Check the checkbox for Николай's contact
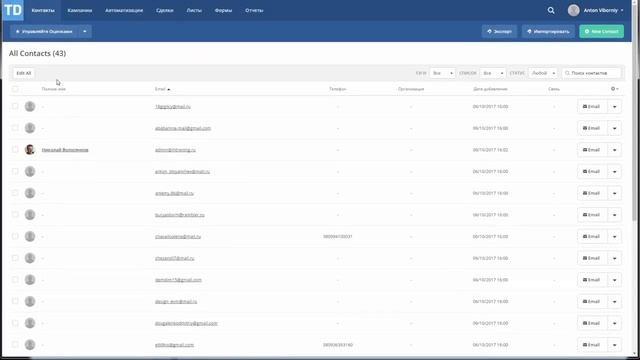640x360 pixels. (15, 149)
